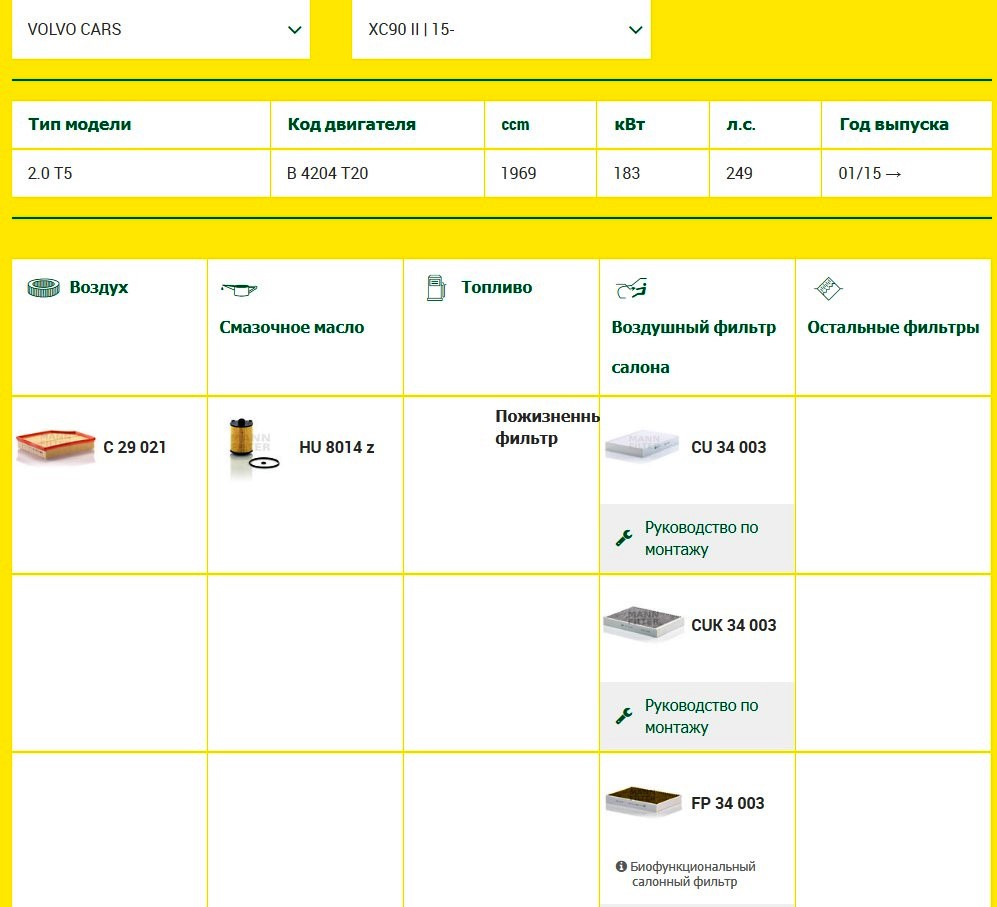Open the VOLVO CARS manufacturer dropdown
The height and width of the screenshot is (907, 997).
click(161, 29)
